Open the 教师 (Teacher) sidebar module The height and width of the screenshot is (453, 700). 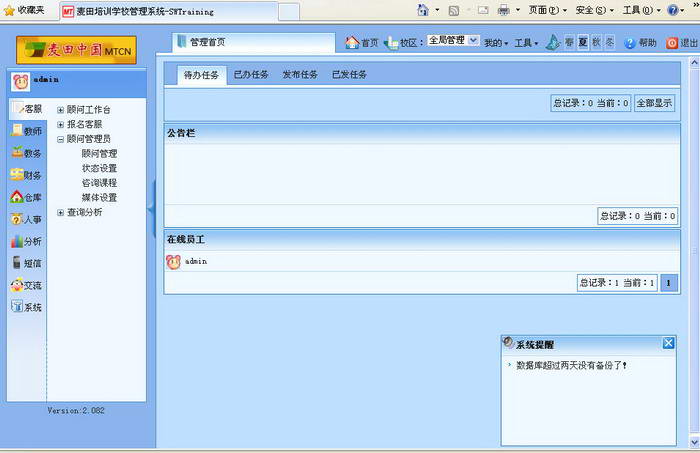click(26, 131)
